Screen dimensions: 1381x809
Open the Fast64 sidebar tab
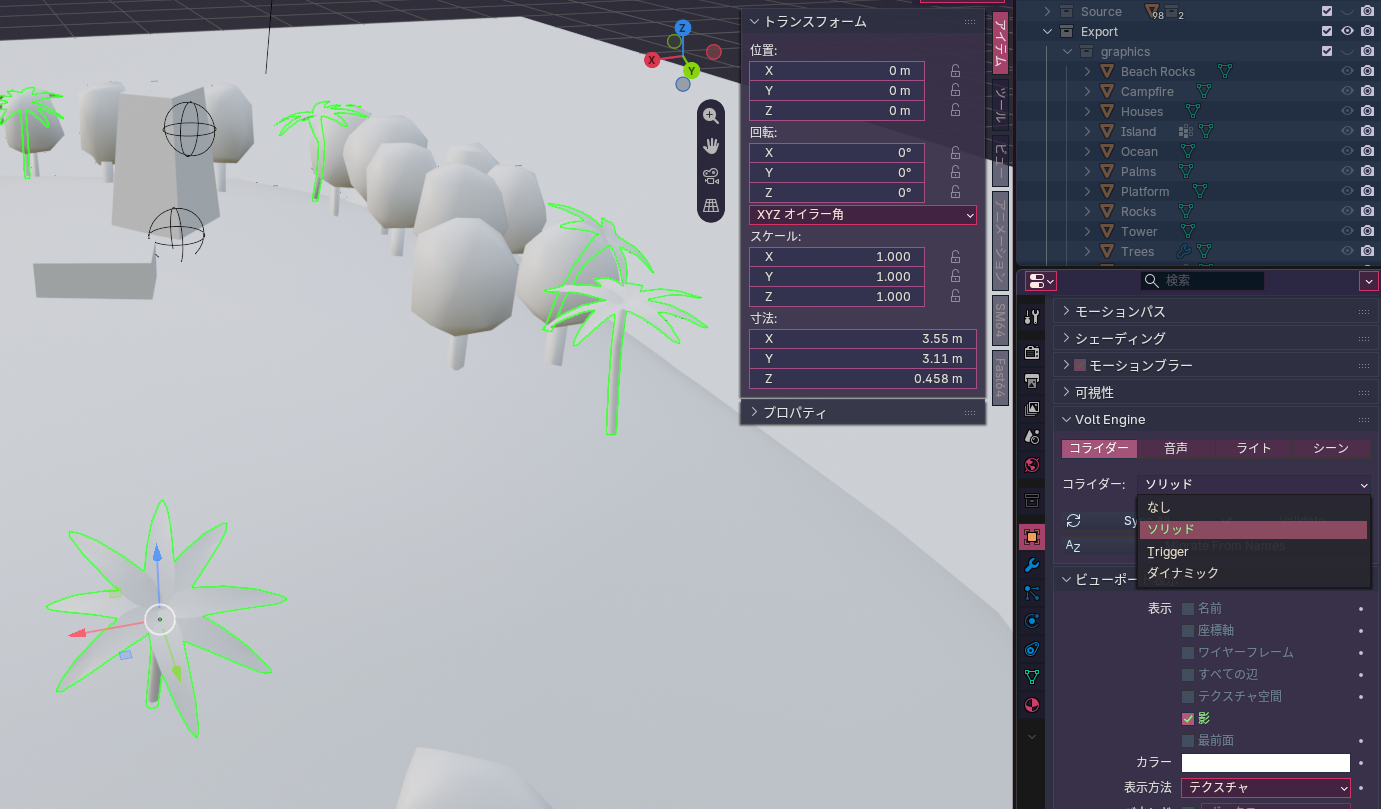pyautogui.click(x=1000, y=378)
